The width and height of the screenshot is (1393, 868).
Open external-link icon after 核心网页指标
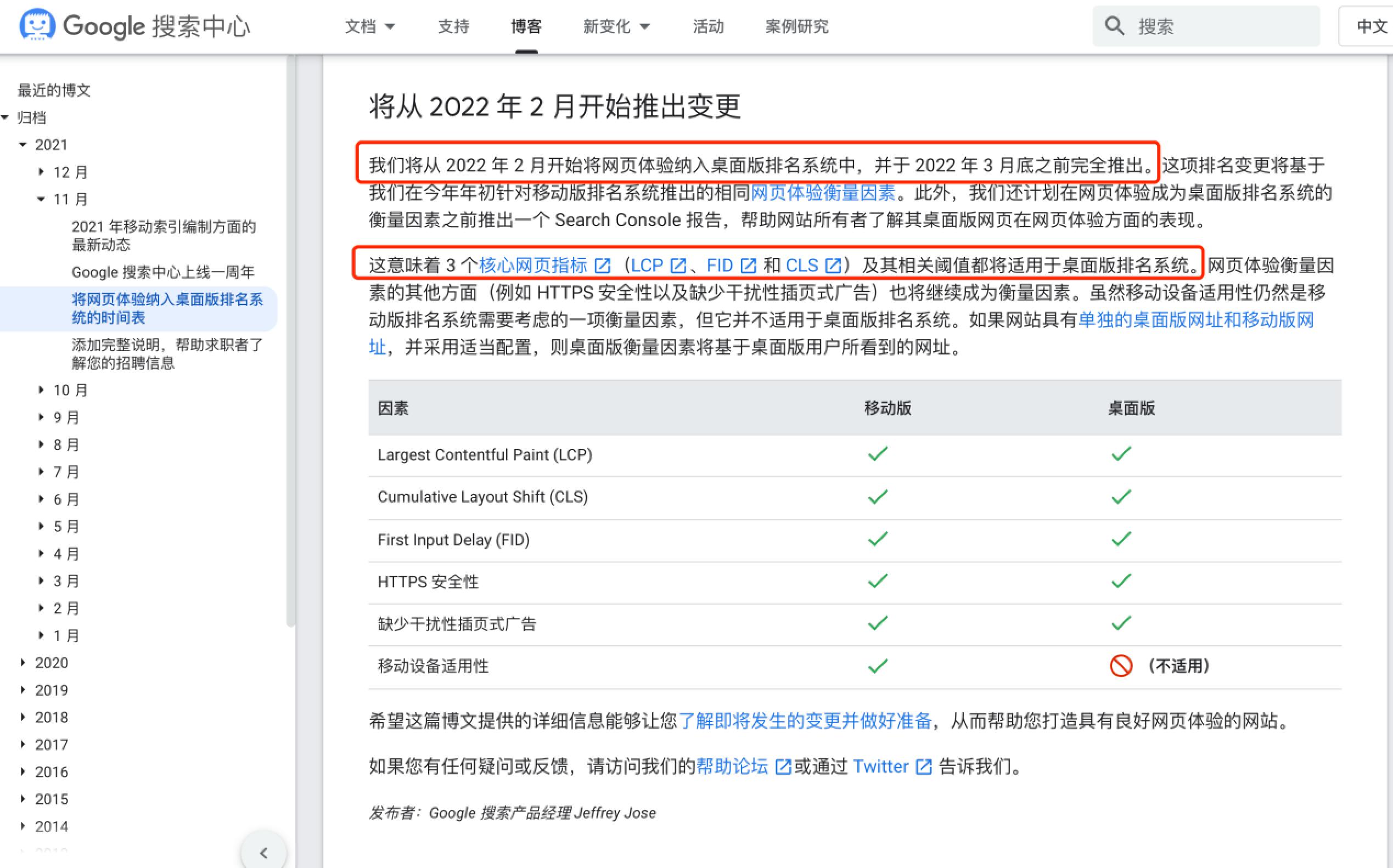[x=602, y=266]
